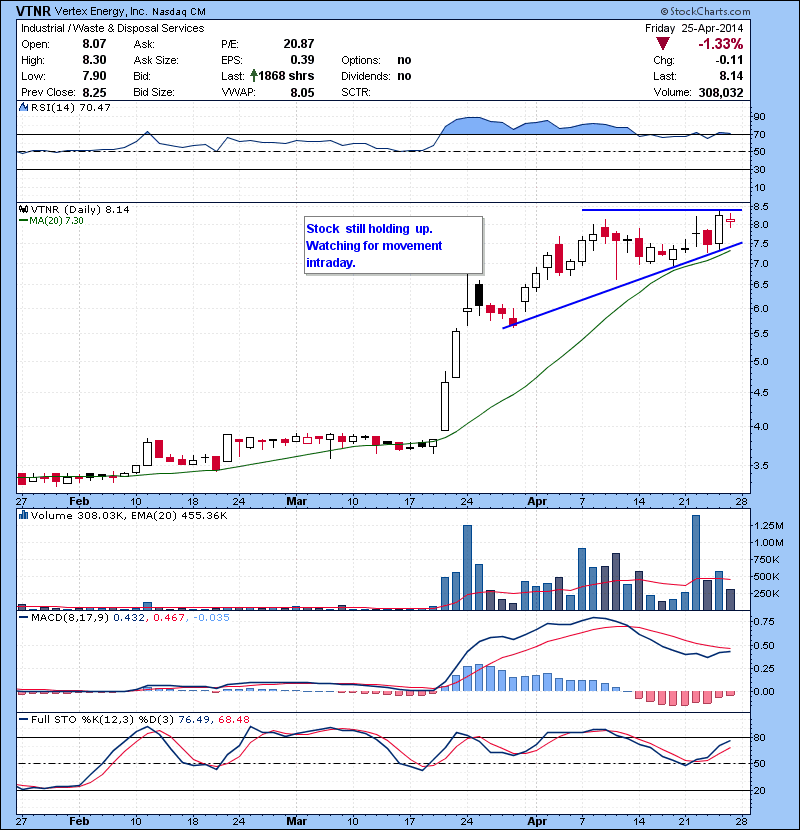800x830 pixels.
Task: Click the Options no entry
Action: pos(376,60)
